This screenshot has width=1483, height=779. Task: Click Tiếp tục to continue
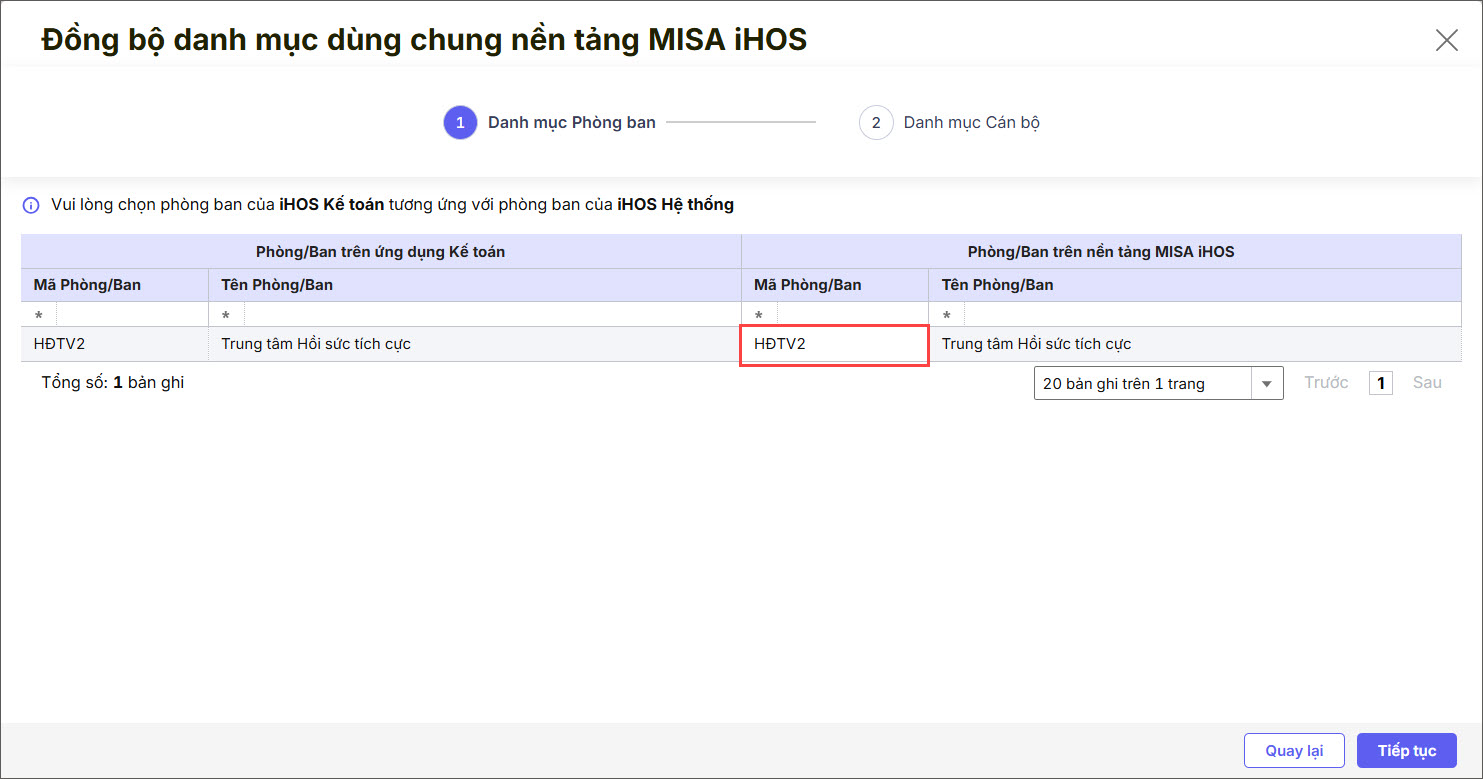point(1406,751)
